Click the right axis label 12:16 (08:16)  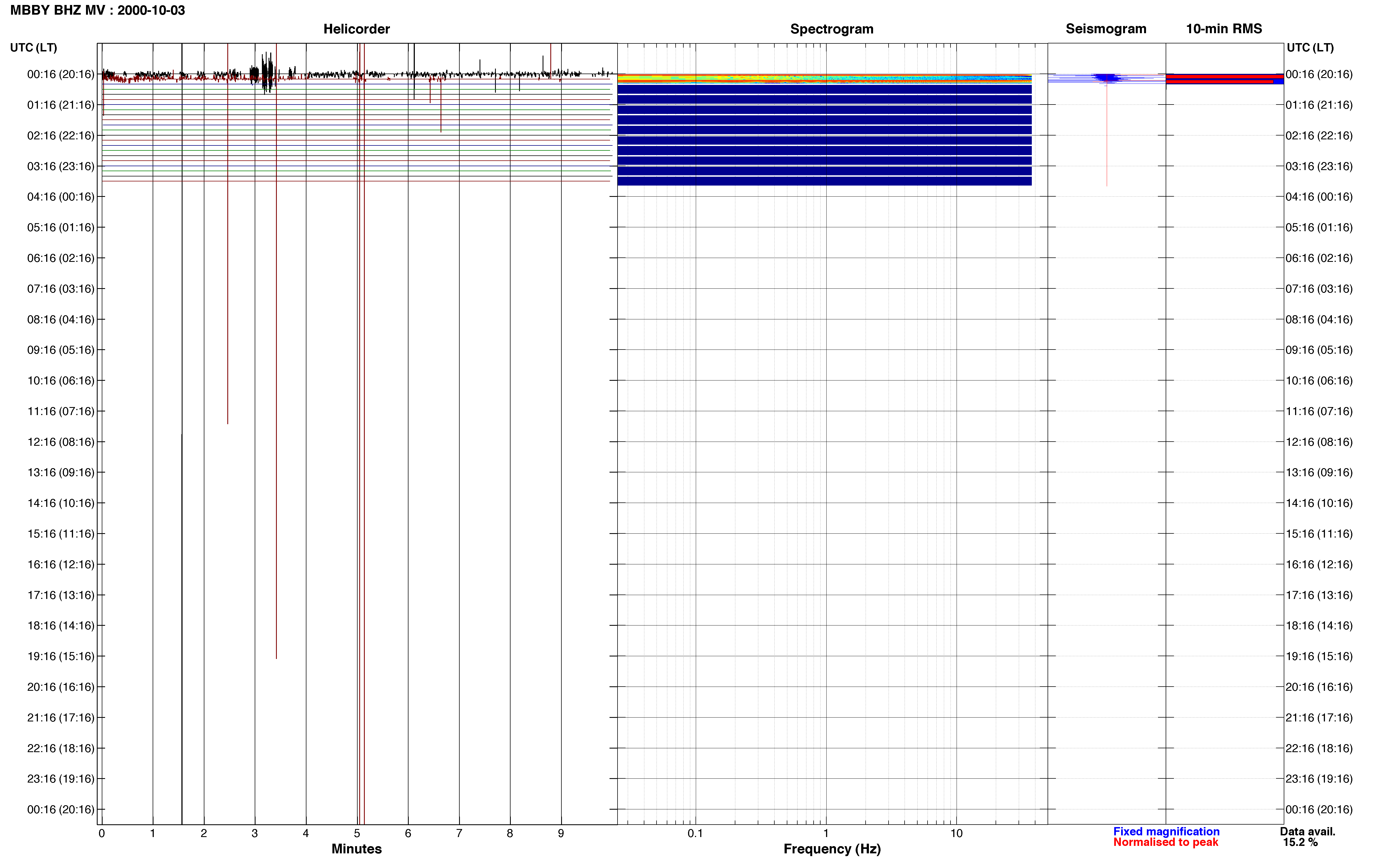point(1319,442)
